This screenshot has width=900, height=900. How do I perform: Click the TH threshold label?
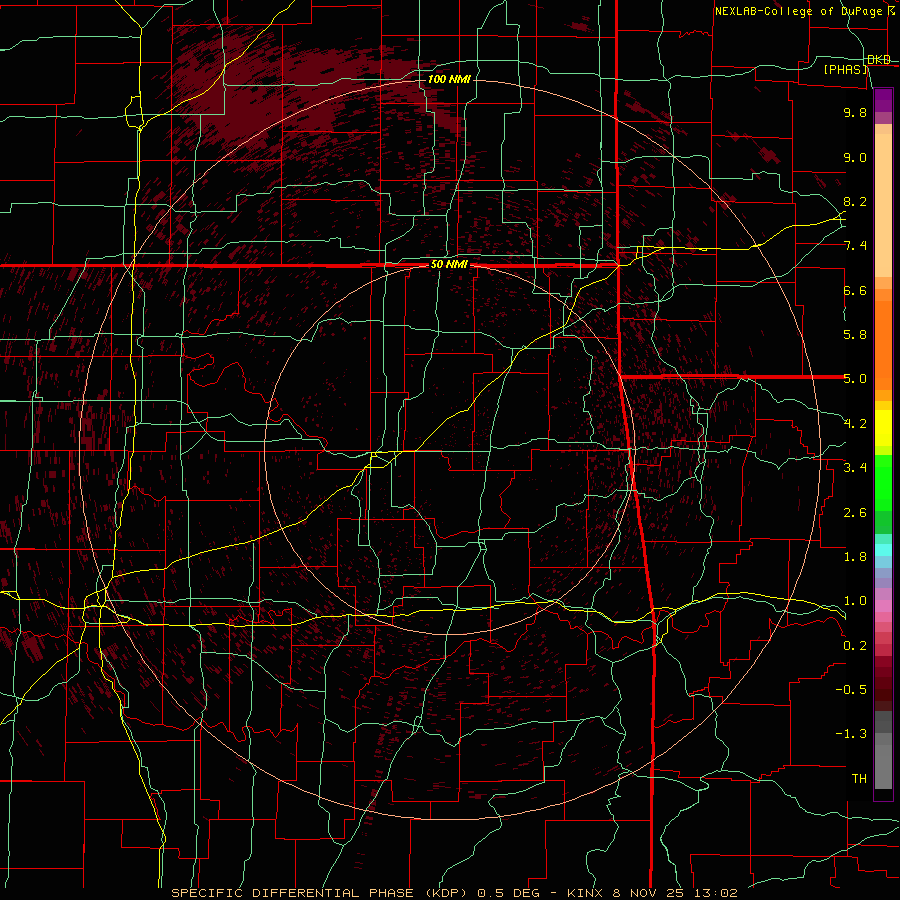click(x=859, y=779)
